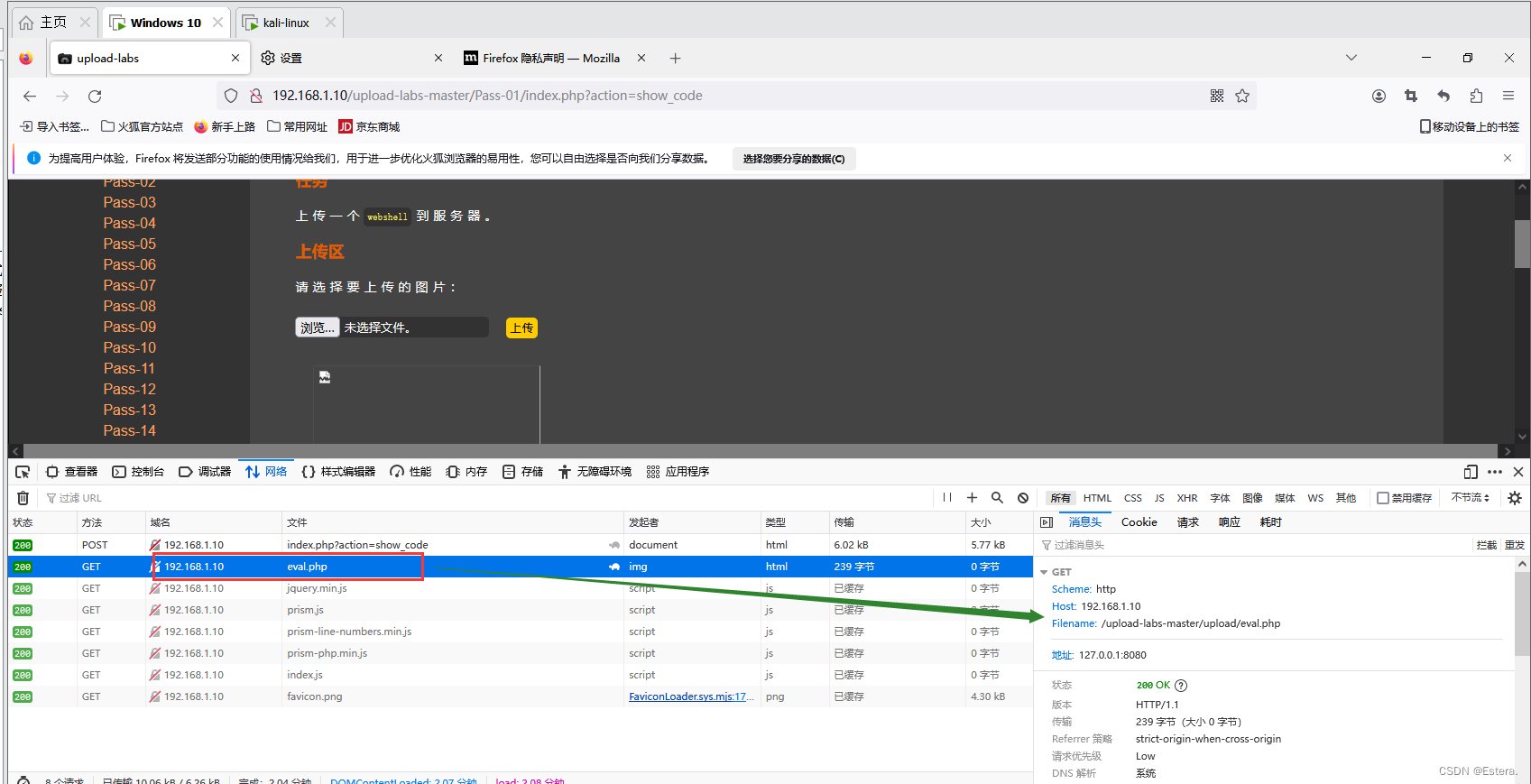Open DevTools more options ellipsis
Screen dimensions: 1531x784
[x=1495, y=472]
